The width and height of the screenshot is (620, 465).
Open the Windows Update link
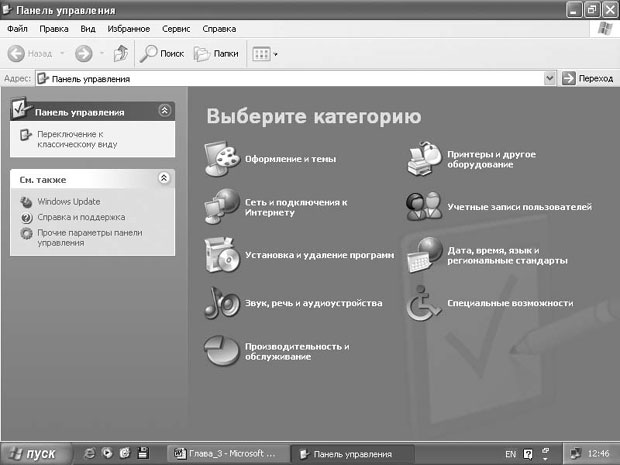click(x=68, y=202)
